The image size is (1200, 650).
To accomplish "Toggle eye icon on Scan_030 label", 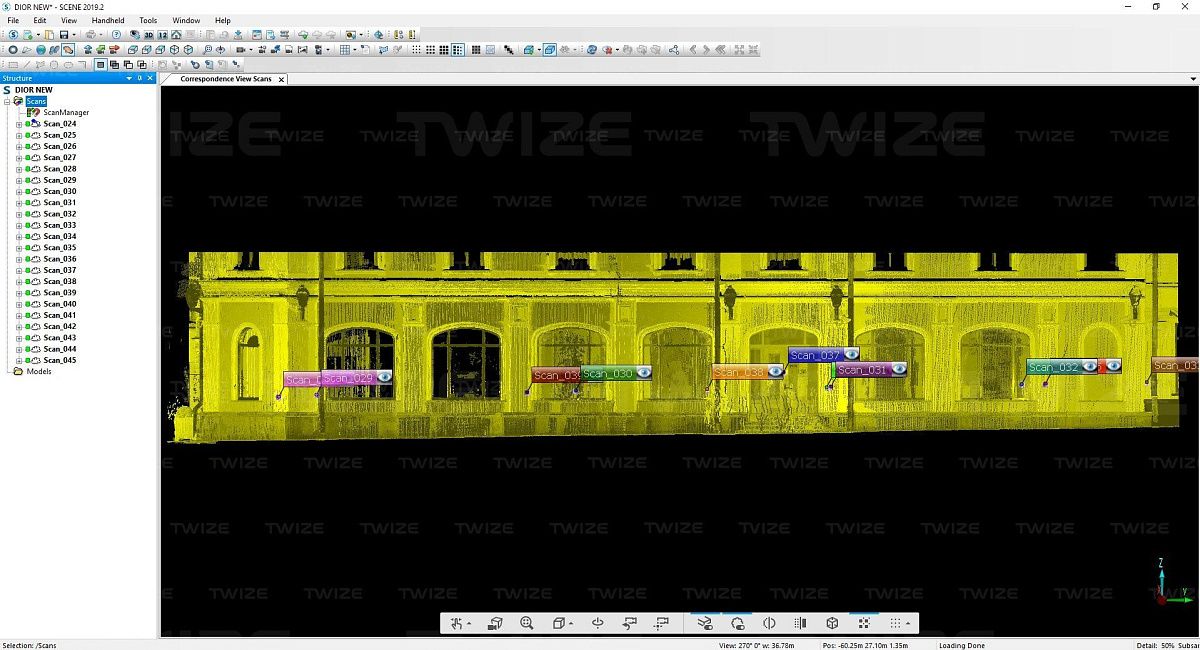I will pyautogui.click(x=644, y=372).
